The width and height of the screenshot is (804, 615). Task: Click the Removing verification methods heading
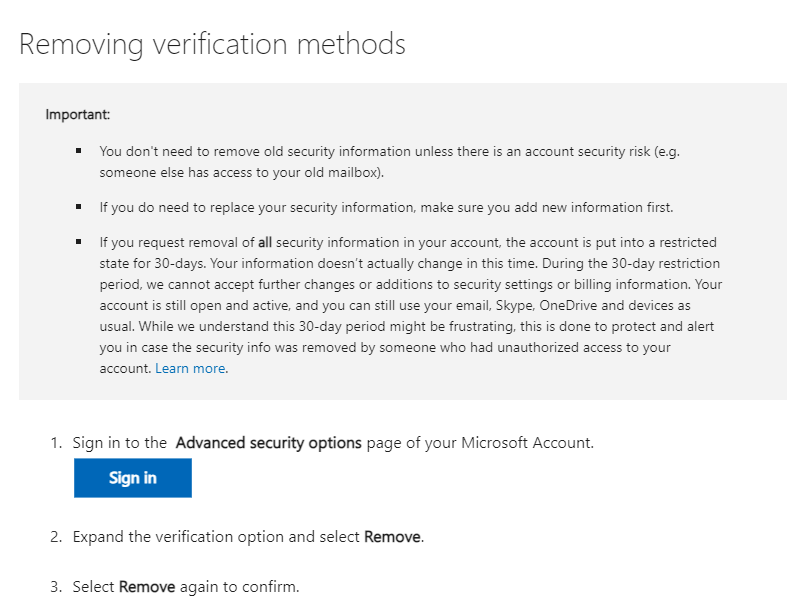pyautogui.click(x=212, y=44)
